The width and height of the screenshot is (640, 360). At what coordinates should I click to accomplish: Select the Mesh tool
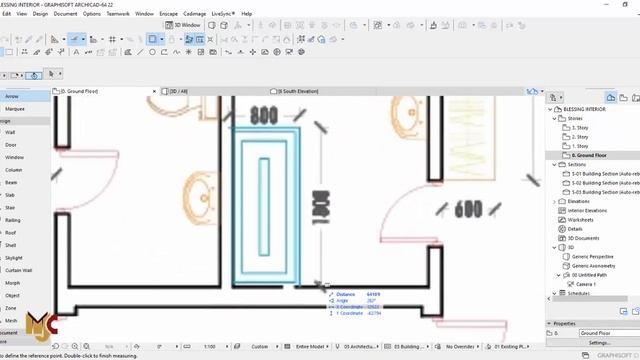(11, 321)
